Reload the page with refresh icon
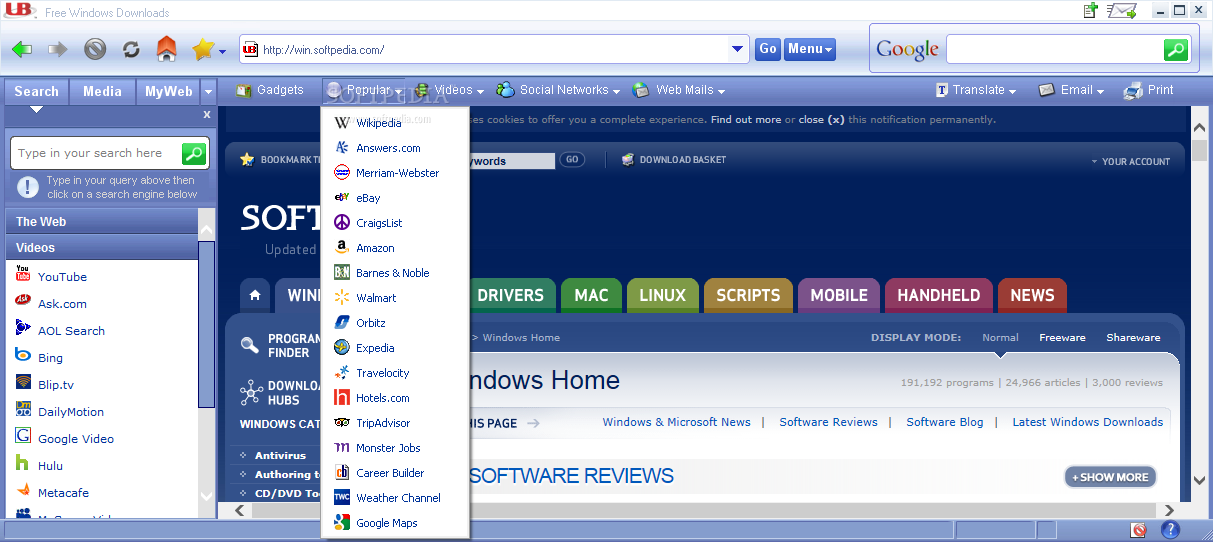 coord(131,49)
